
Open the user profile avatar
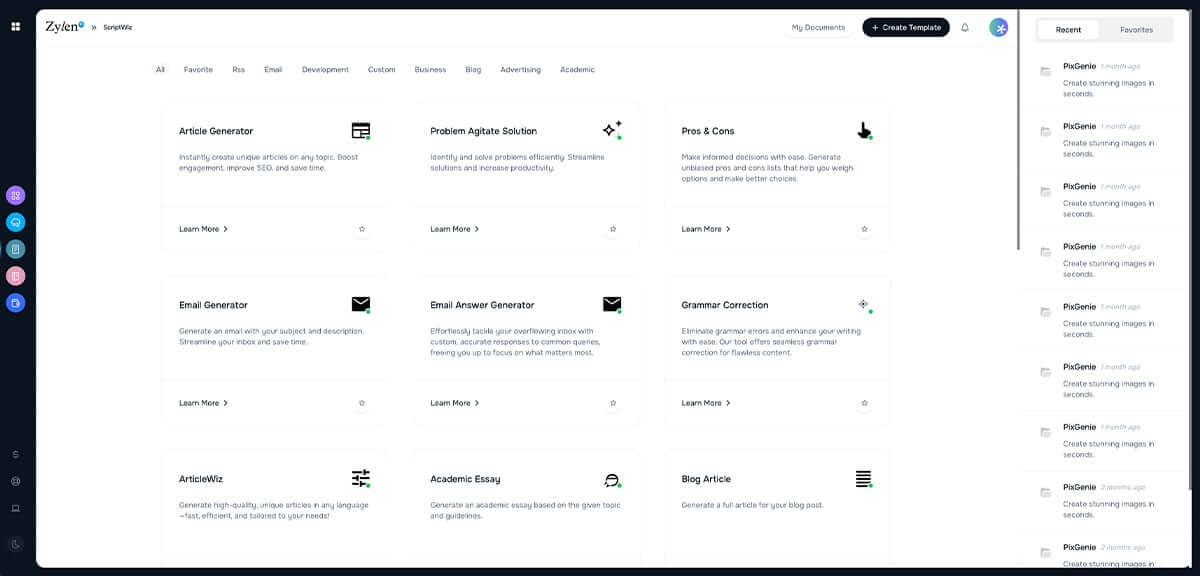coord(998,27)
